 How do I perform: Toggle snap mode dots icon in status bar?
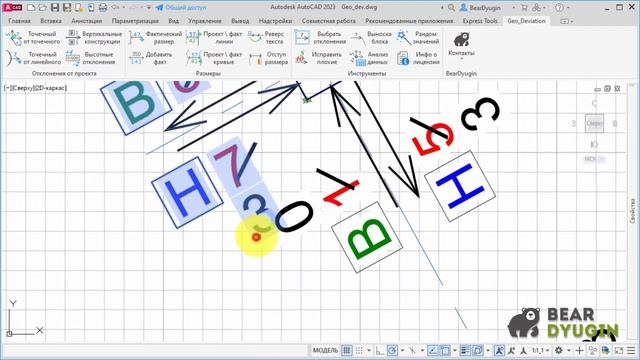tap(359, 350)
